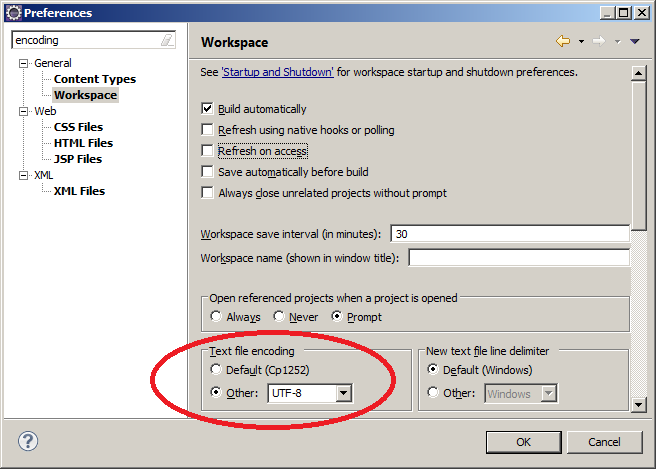Open the back history dropdown arrow
The image size is (656, 469).
point(580,42)
